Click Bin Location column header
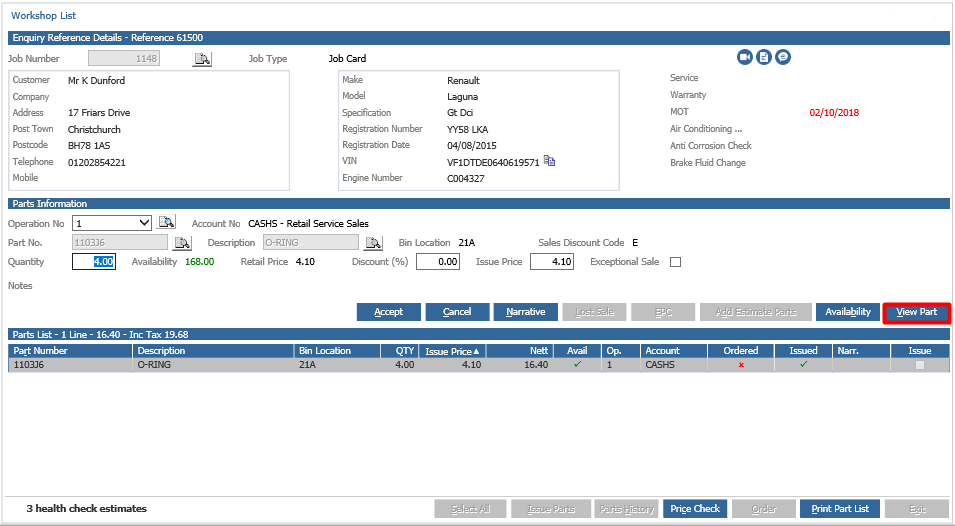 tap(337, 351)
